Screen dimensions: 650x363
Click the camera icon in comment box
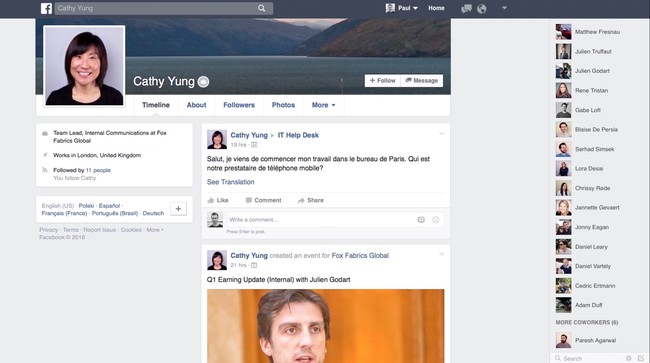(421, 220)
